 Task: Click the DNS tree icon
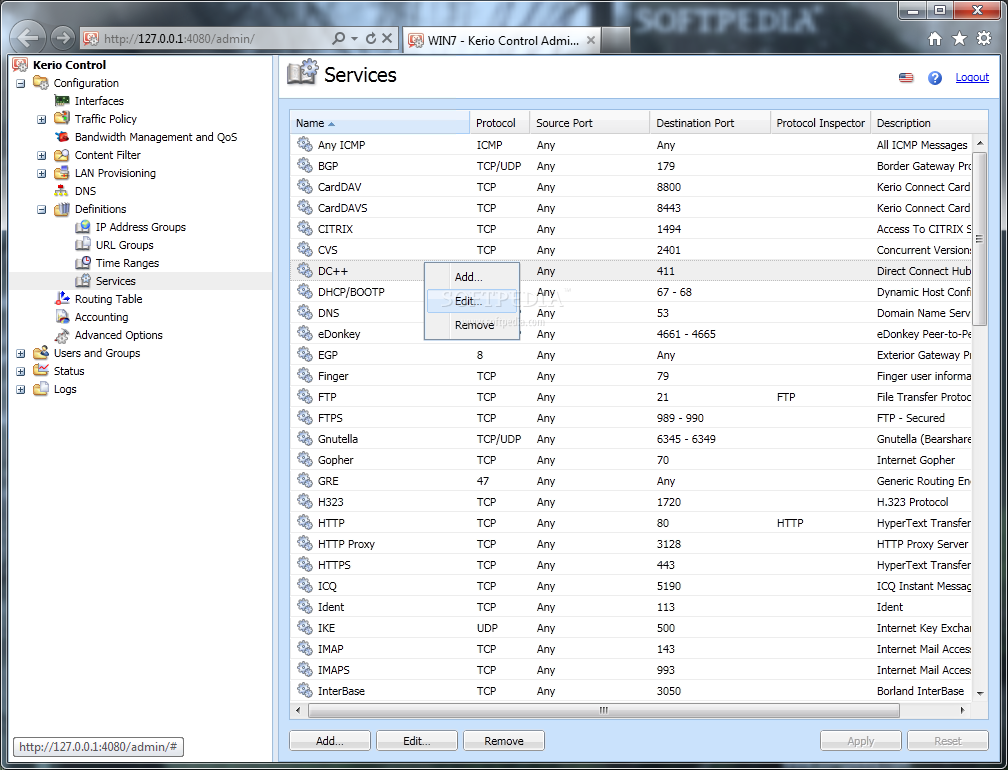(61, 191)
